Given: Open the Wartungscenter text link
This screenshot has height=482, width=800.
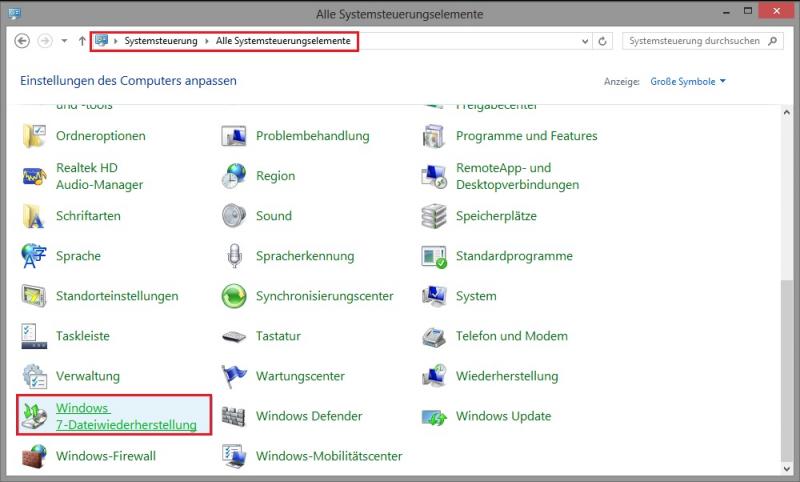Looking at the screenshot, I should click(x=301, y=376).
